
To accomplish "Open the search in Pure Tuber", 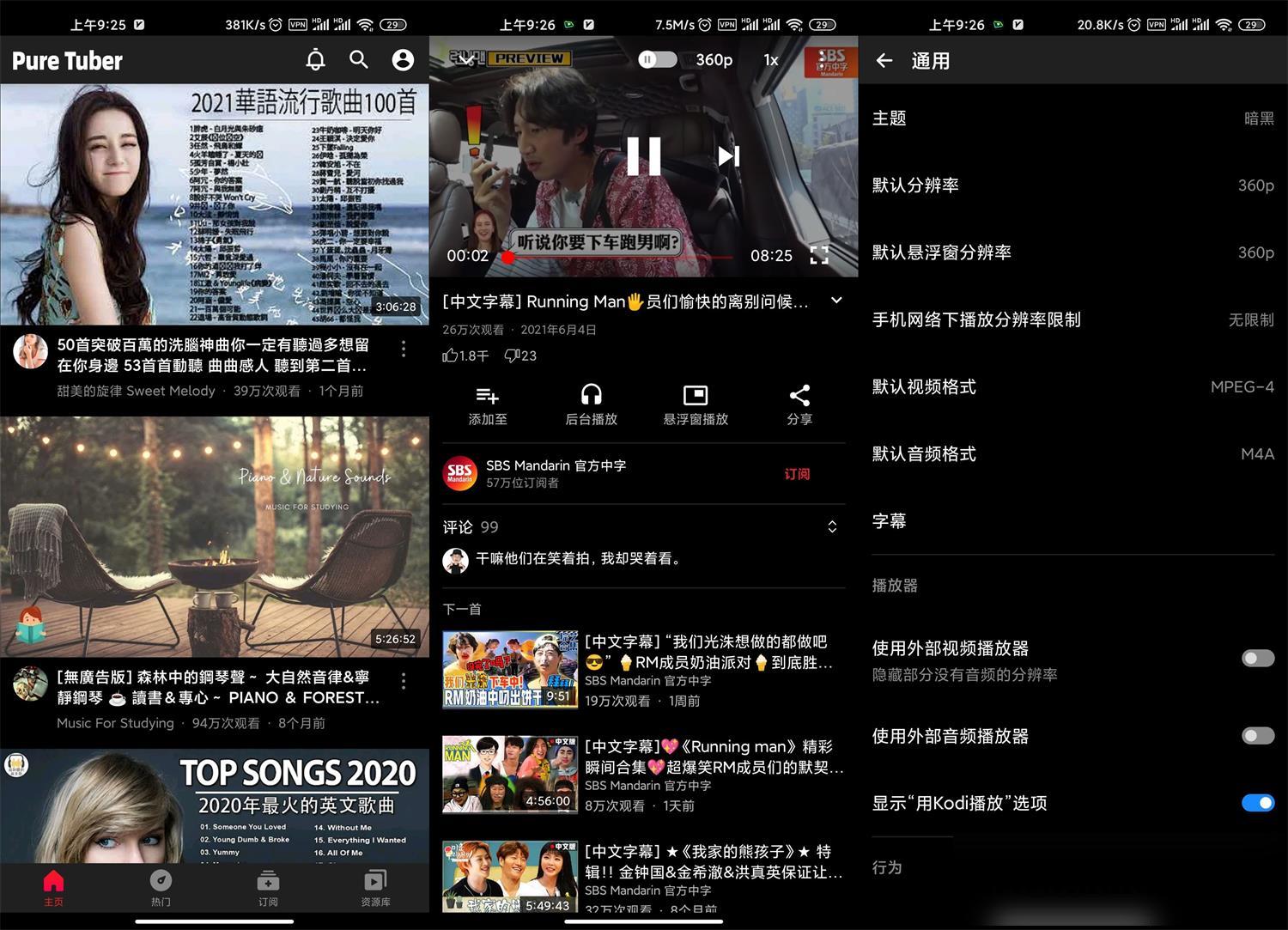I will pyautogui.click(x=359, y=60).
